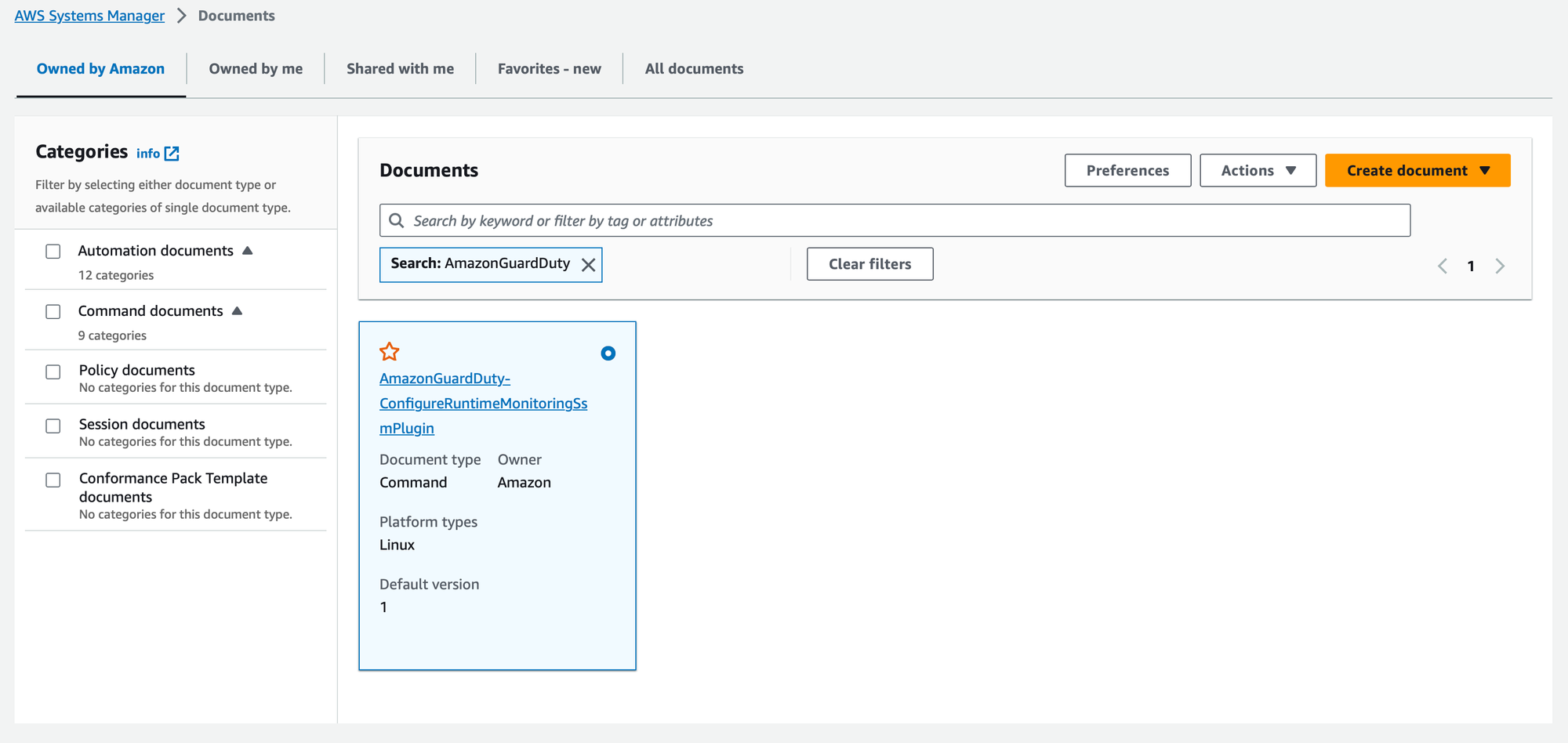Image resolution: width=1568 pixels, height=743 pixels.
Task: Switch to the All documents tab
Action: 694,69
